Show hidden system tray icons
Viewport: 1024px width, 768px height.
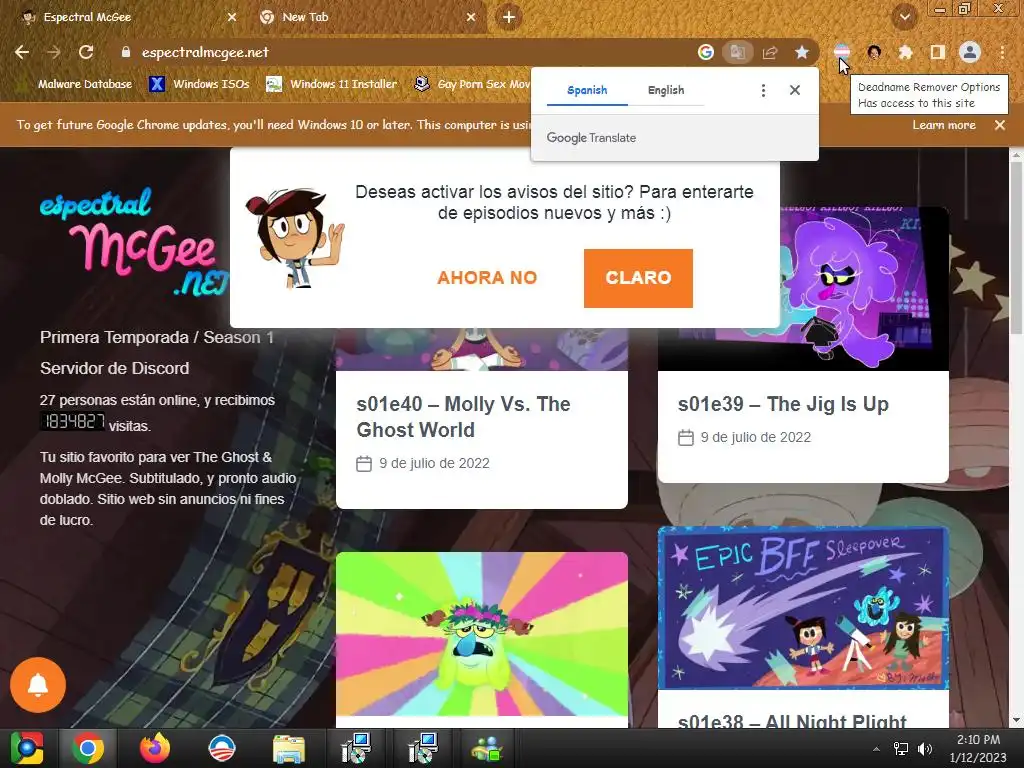[x=876, y=749]
